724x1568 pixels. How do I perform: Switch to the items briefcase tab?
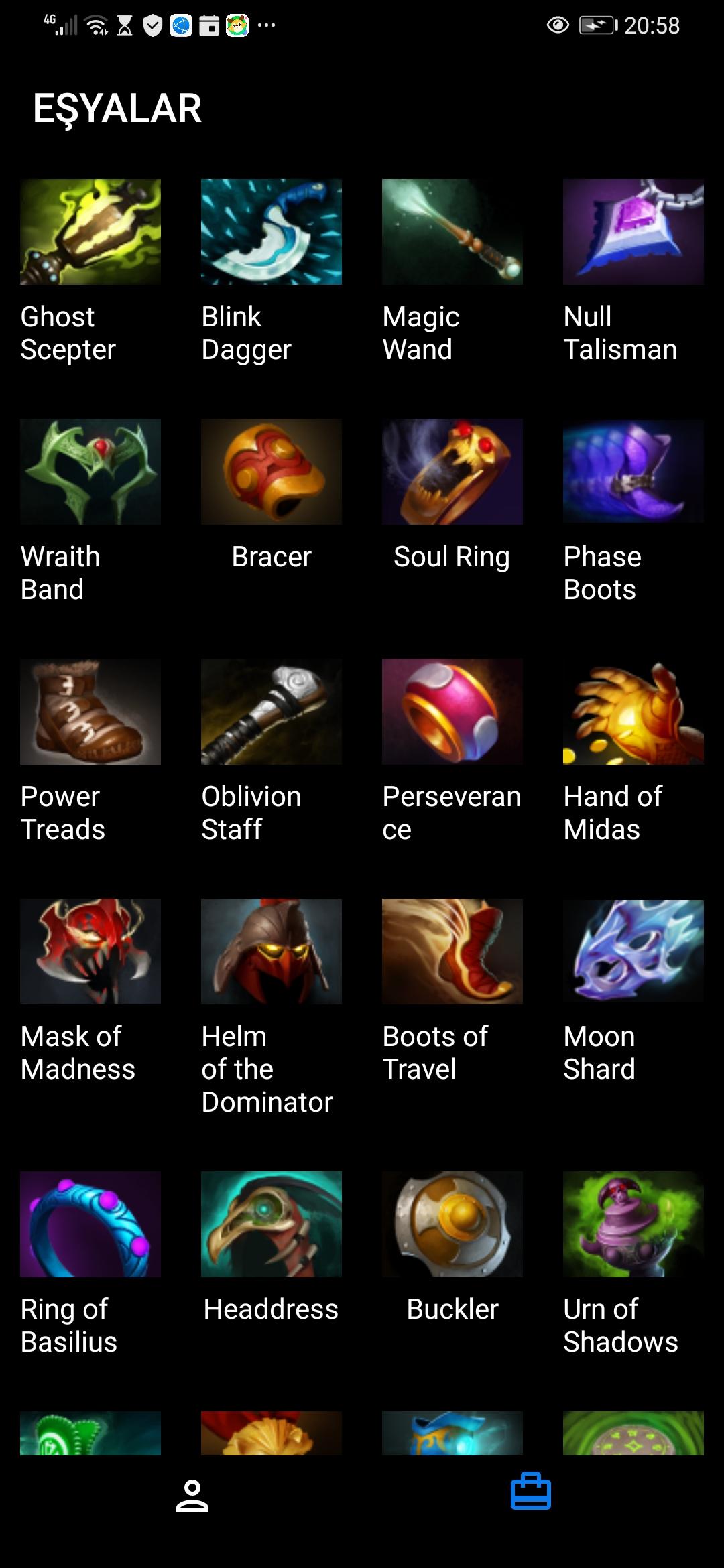531,1491
